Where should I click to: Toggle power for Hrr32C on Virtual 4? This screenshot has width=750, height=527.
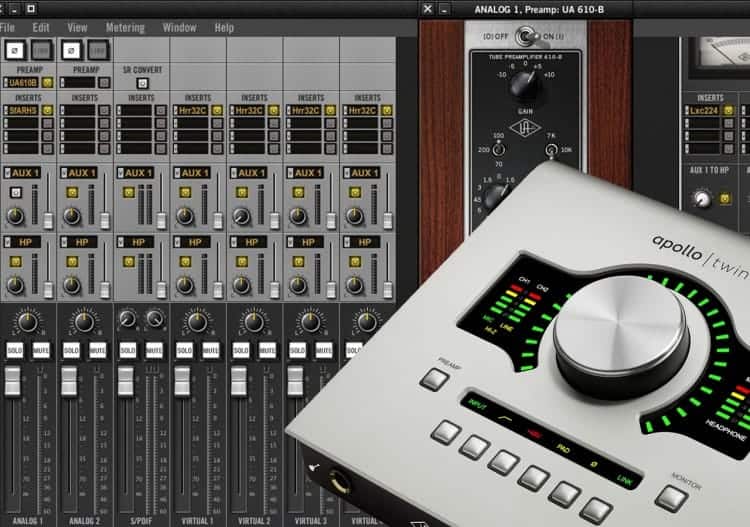386,110
